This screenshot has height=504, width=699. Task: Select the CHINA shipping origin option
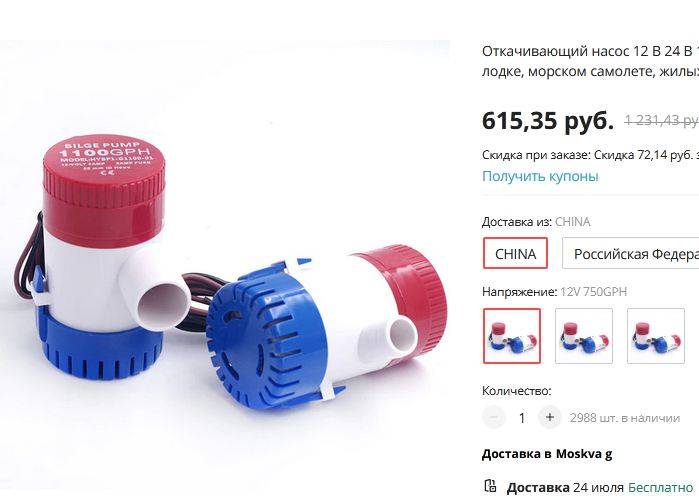click(515, 254)
